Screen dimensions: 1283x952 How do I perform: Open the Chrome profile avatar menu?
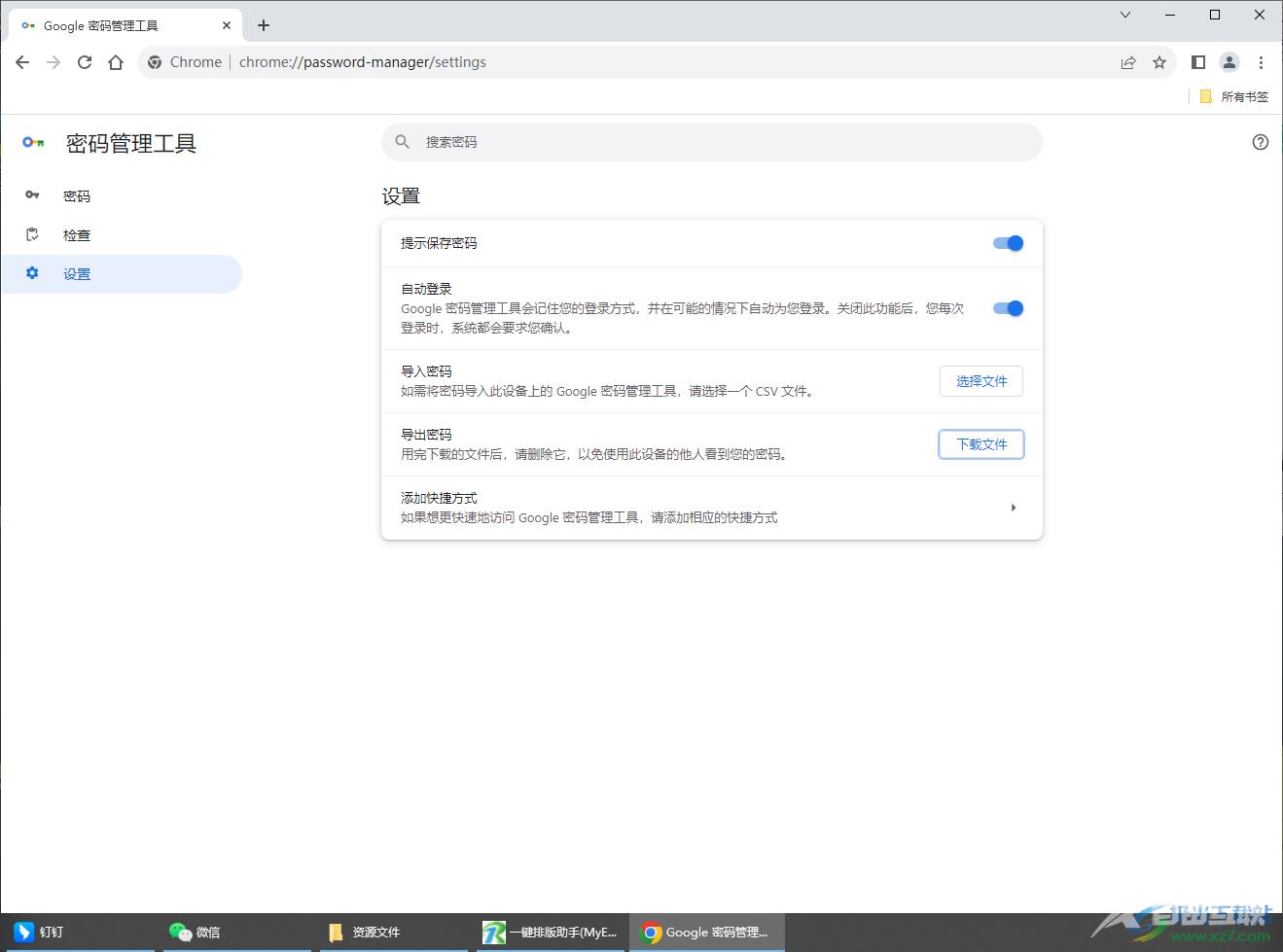[x=1230, y=62]
